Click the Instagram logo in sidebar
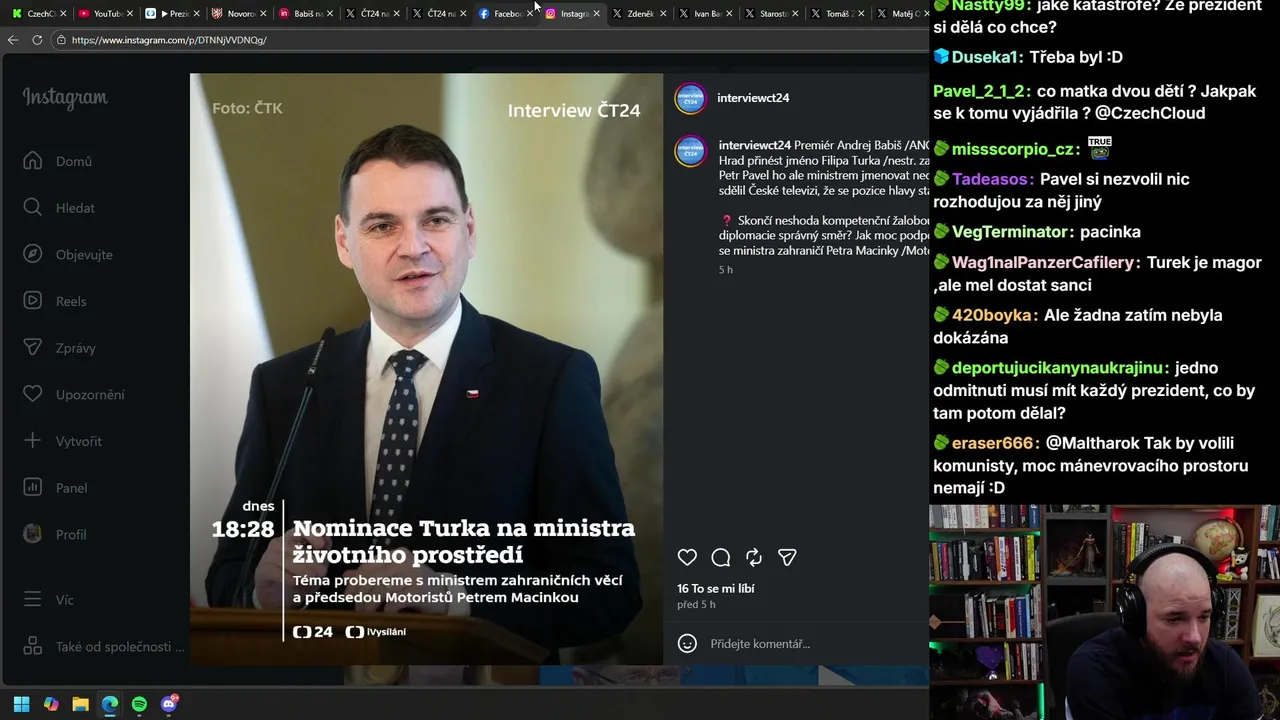Image resolution: width=1280 pixels, height=720 pixels. point(65,98)
